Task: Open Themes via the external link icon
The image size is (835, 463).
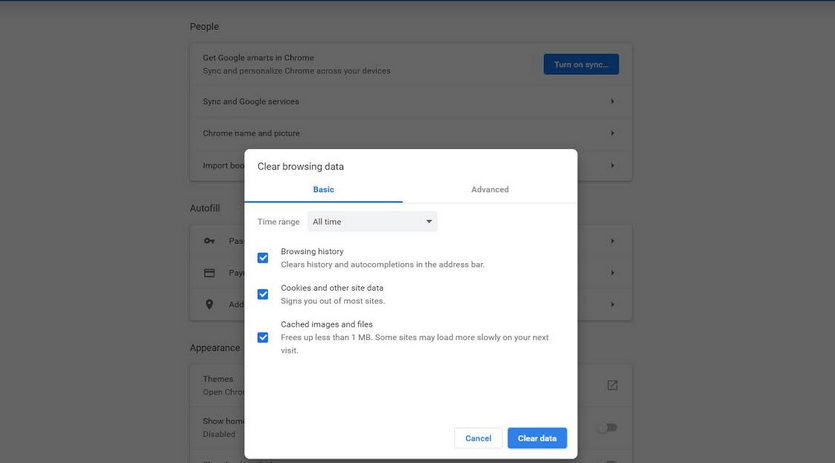Action: (612, 385)
